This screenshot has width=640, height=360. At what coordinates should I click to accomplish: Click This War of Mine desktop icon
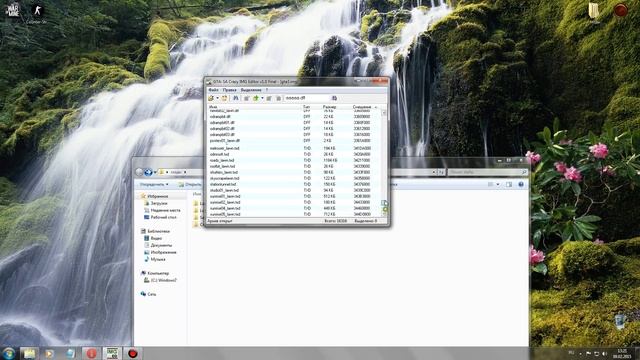[x=12, y=10]
